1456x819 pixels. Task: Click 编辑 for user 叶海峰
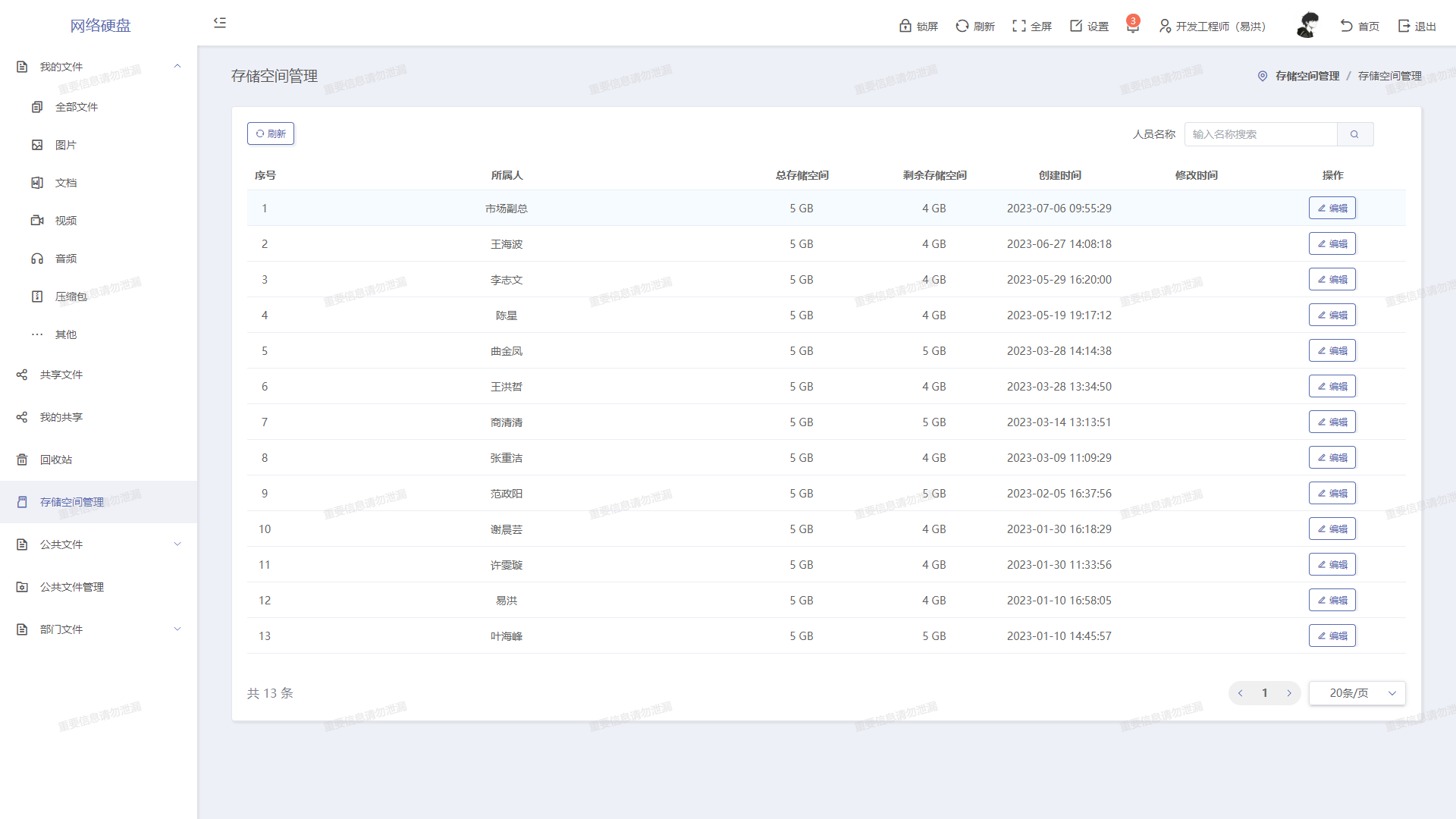(1332, 636)
